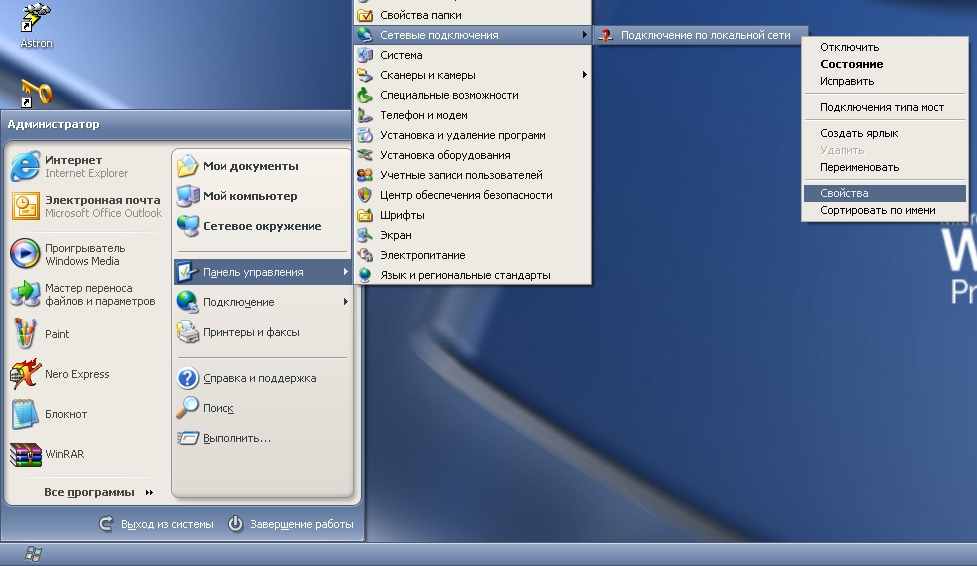Choose Сортировать по имени

885,210
